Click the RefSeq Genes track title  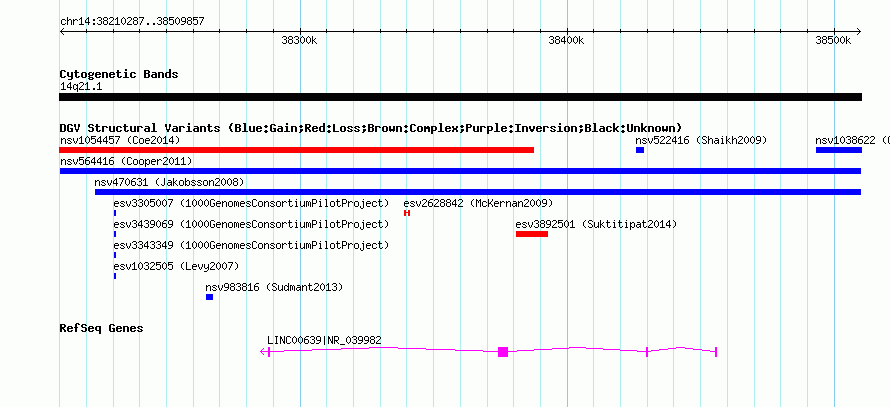click(101, 328)
